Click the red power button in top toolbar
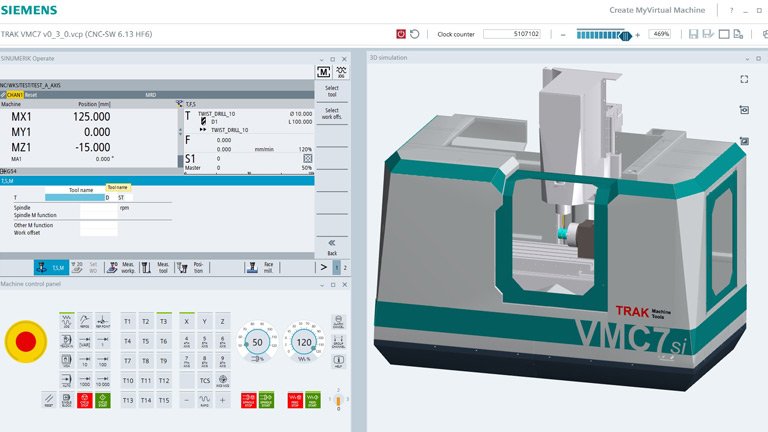 pyautogui.click(x=401, y=34)
